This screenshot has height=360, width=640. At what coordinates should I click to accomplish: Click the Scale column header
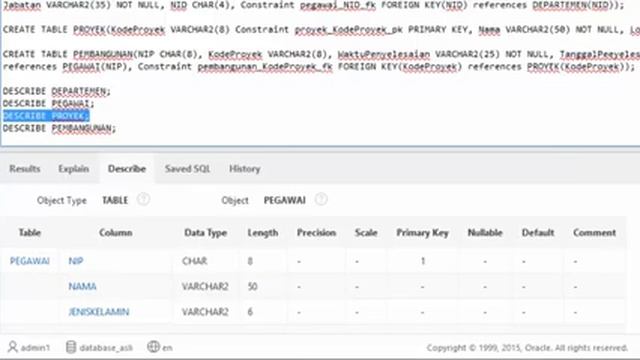coord(366,233)
